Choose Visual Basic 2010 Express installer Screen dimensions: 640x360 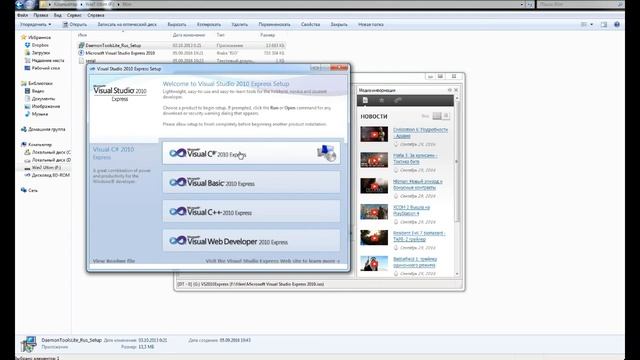[251, 182]
